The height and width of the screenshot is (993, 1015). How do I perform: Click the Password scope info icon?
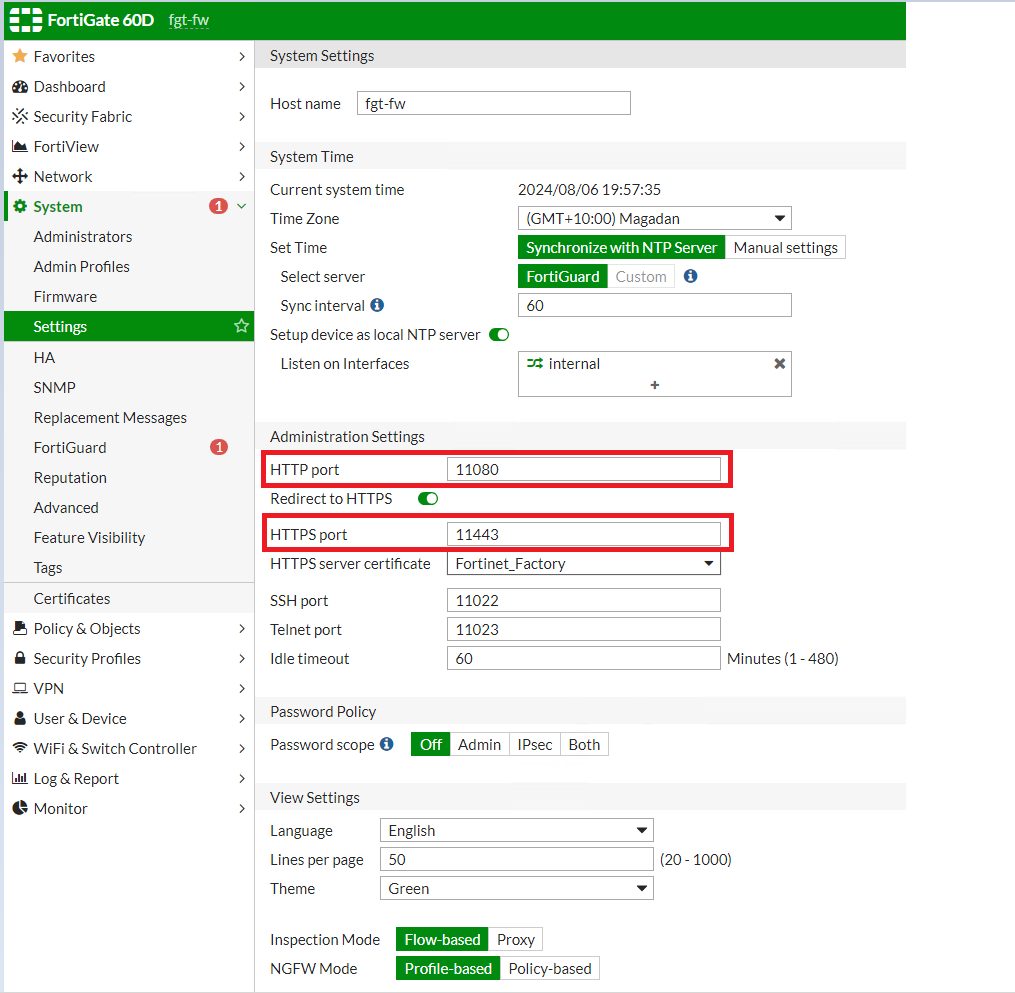point(387,744)
